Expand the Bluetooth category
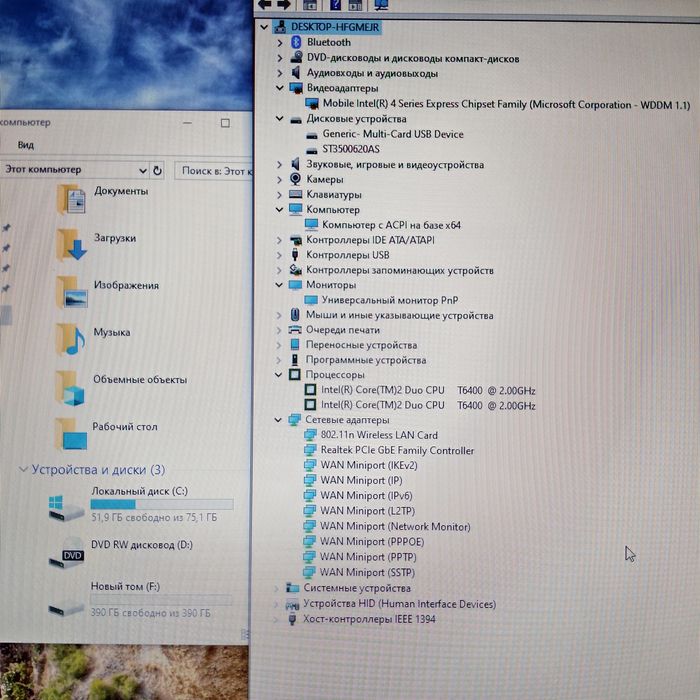Screen dimensions: 700x700 (x=279, y=43)
